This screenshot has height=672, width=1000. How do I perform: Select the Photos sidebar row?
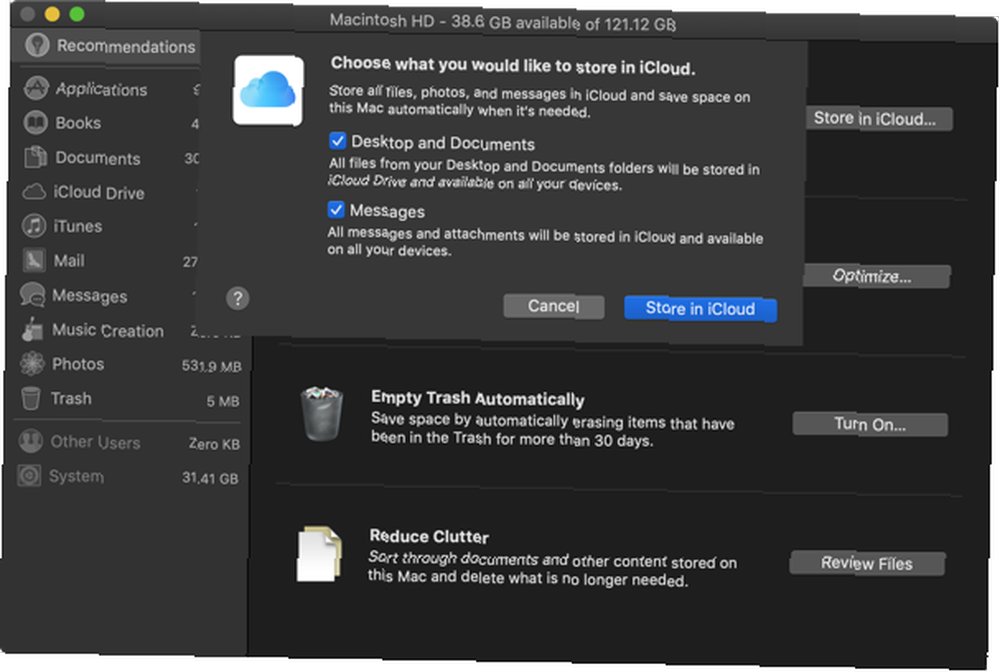129,364
